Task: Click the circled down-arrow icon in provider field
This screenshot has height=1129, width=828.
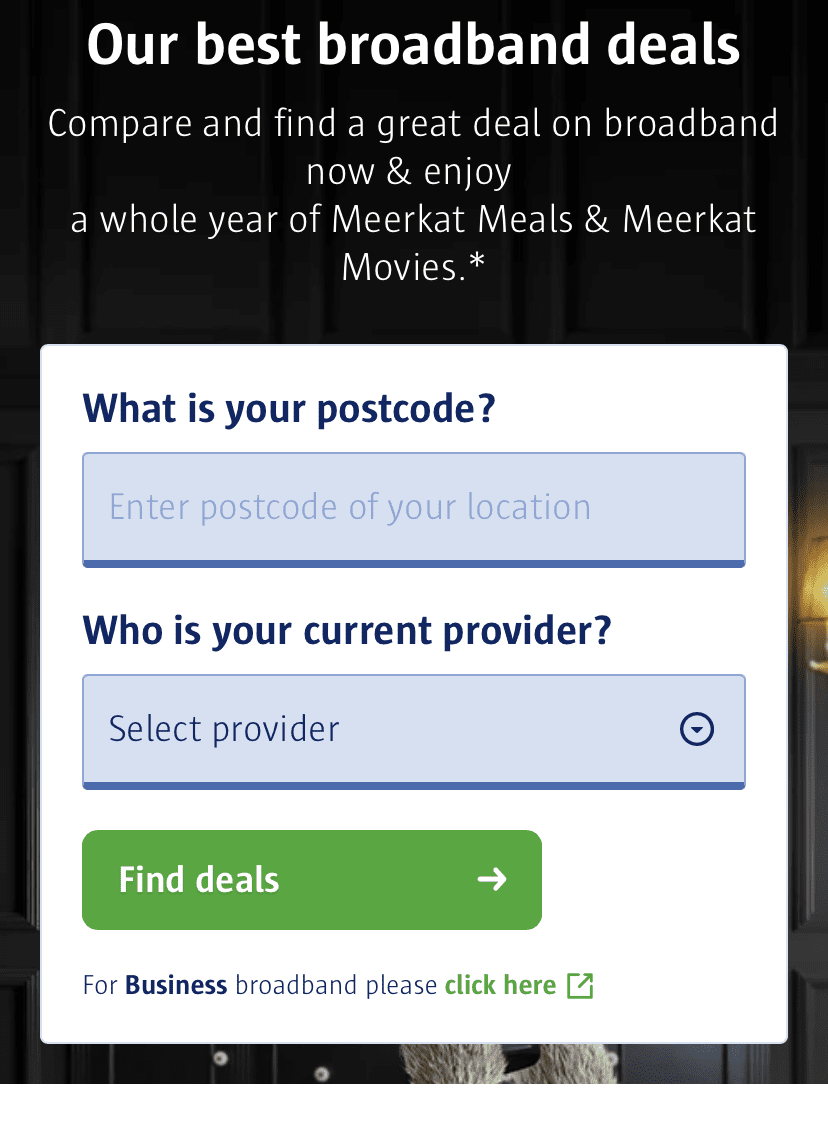Action: click(x=697, y=729)
